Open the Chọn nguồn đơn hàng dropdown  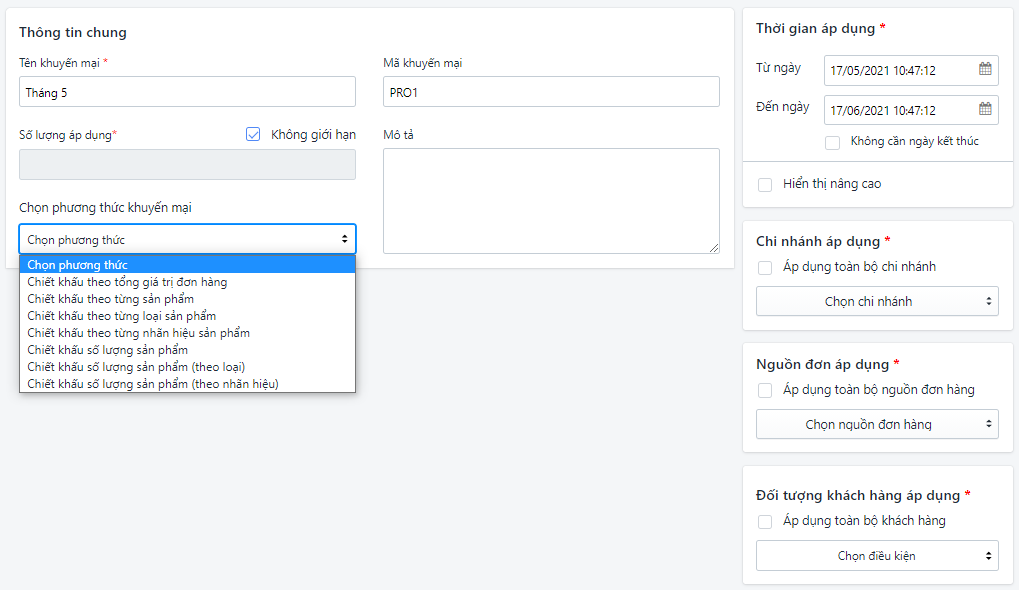[x=877, y=424]
